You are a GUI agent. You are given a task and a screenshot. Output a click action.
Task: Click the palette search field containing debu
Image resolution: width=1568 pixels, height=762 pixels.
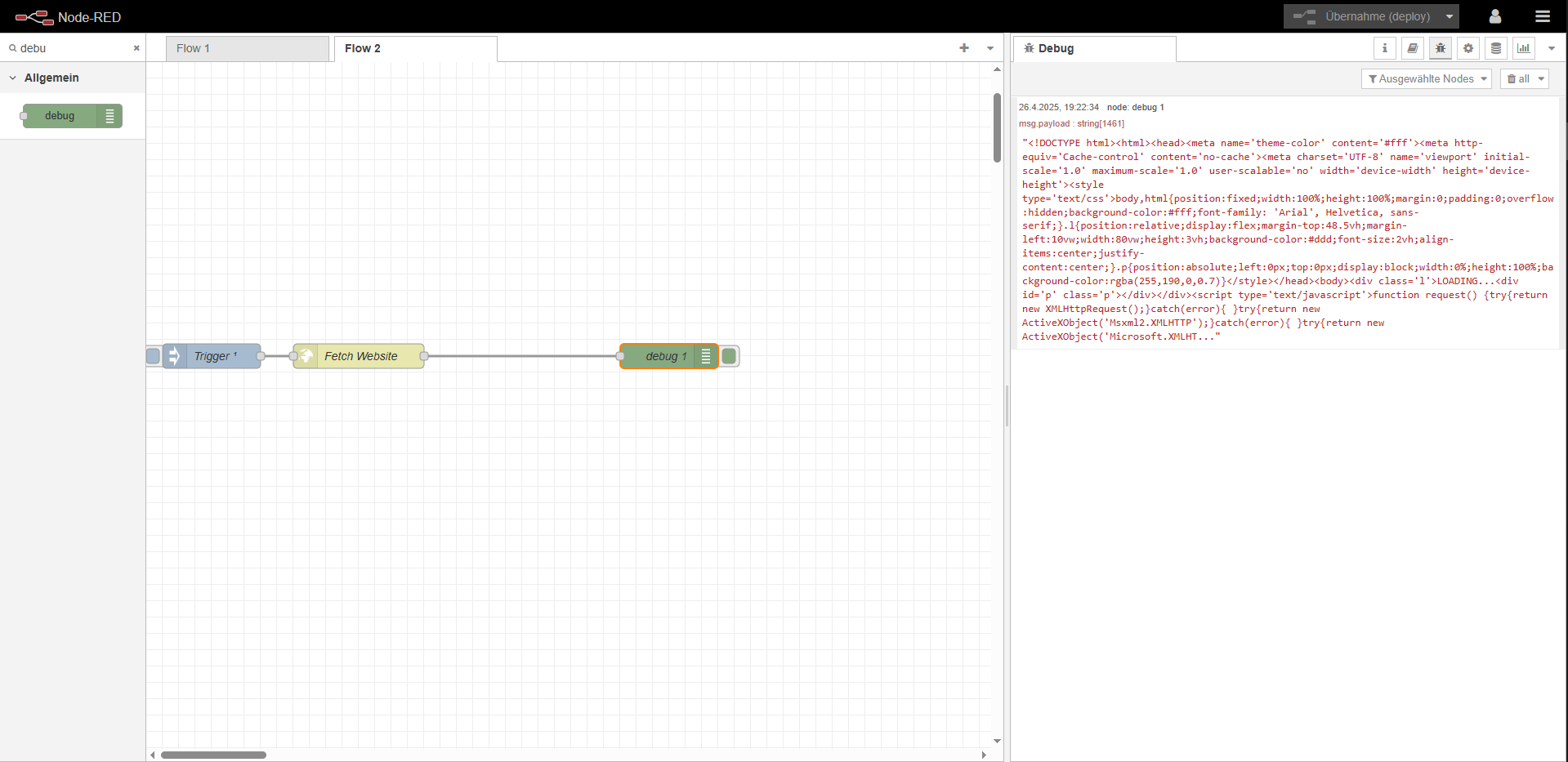(74, 48)
